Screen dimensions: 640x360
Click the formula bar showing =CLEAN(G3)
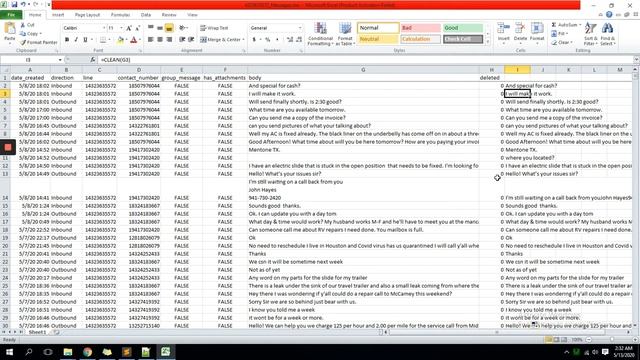coord(365,60)
